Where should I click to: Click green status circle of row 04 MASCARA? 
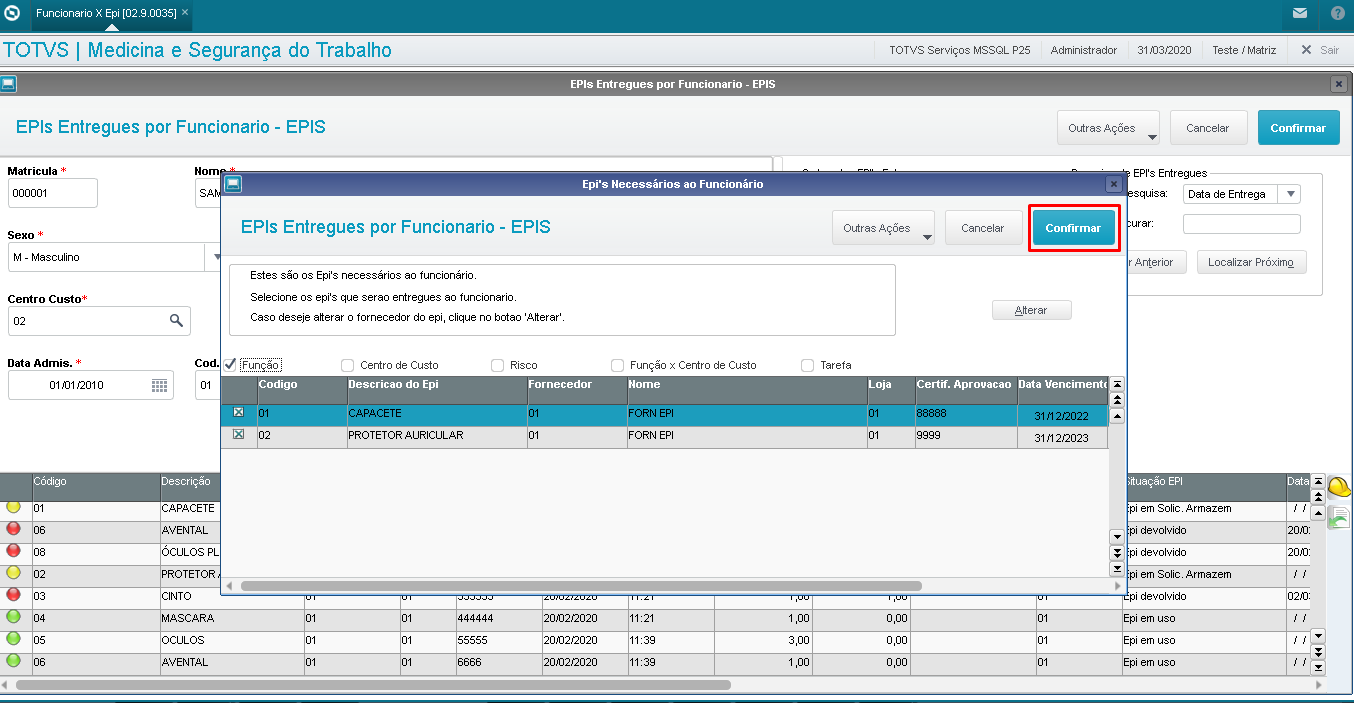14,617
